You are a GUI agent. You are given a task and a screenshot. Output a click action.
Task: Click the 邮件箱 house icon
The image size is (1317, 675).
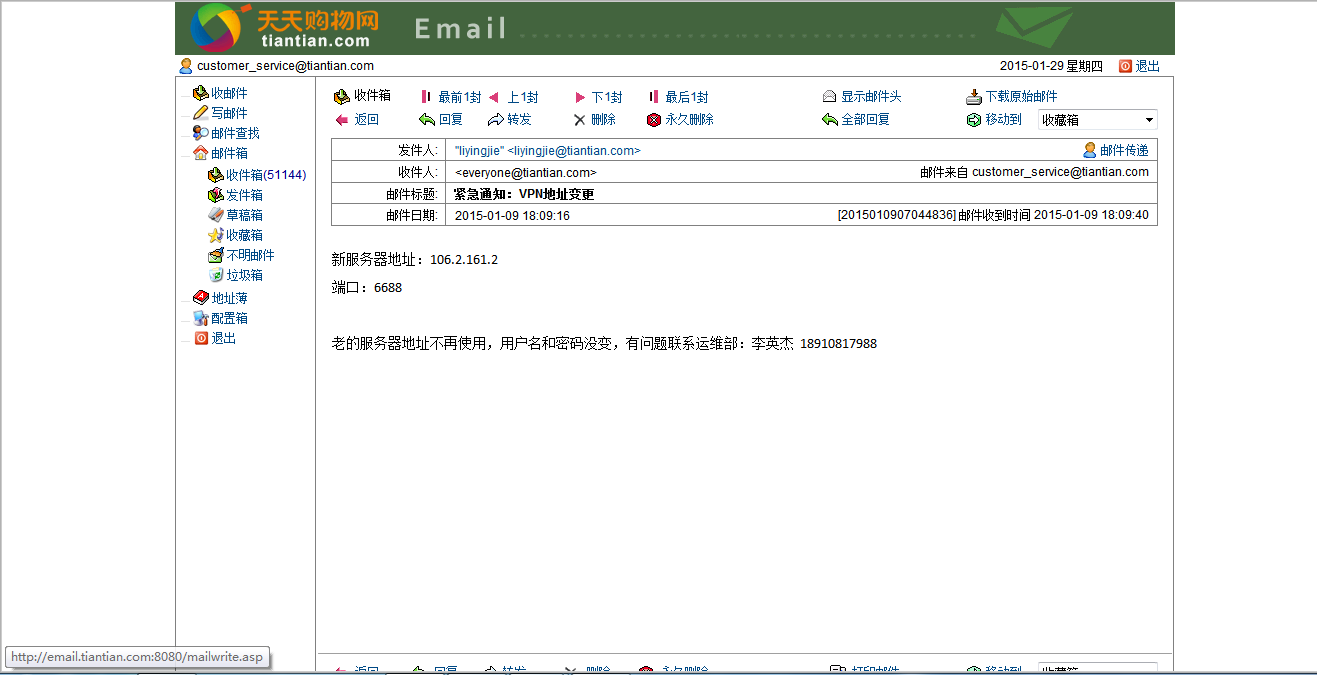(201, 153)
